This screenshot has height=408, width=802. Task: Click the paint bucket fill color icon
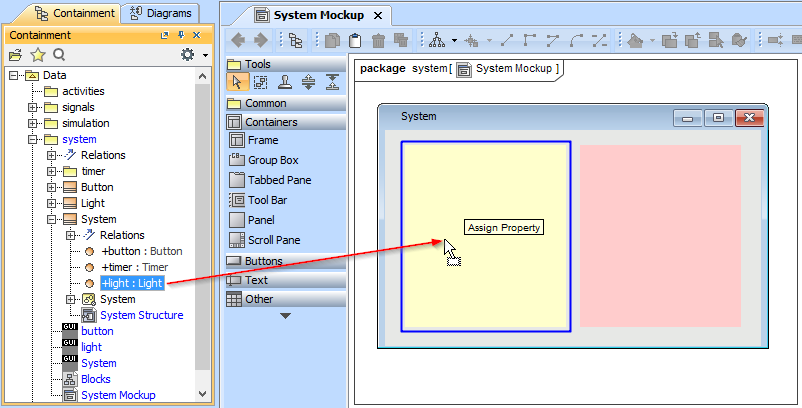click(x=635, y=40)
